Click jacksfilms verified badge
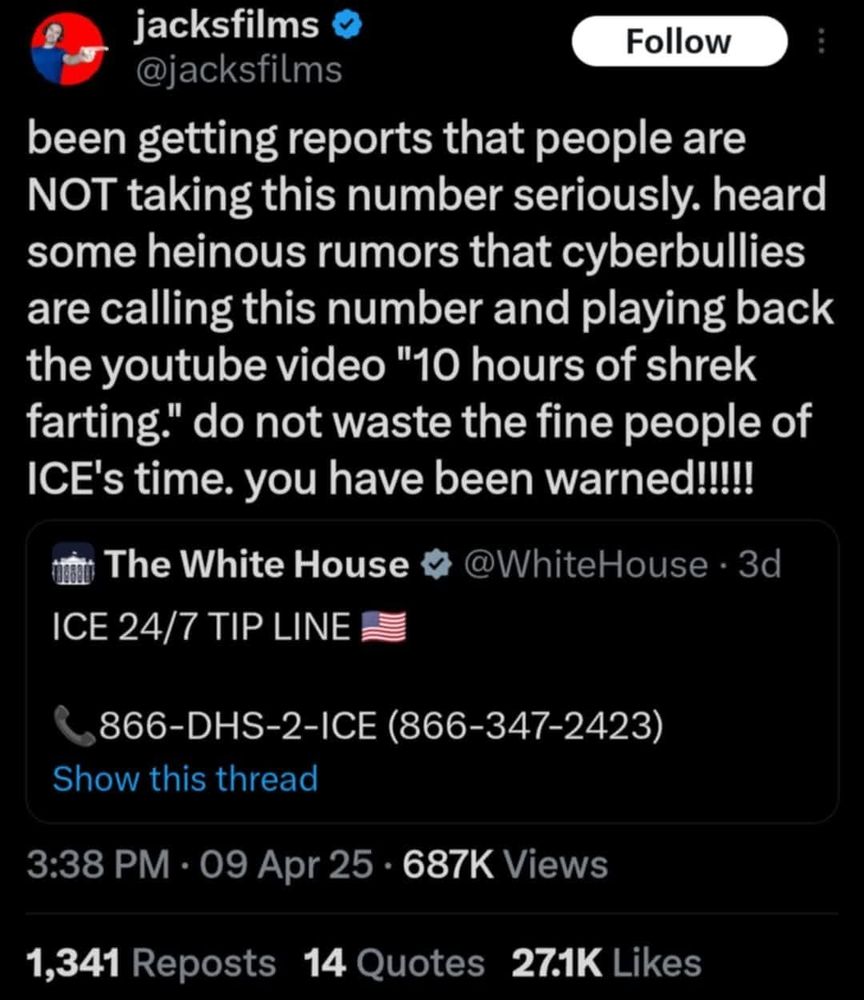The height and width of the screenshot is (1000, 864). pos(347,26)
